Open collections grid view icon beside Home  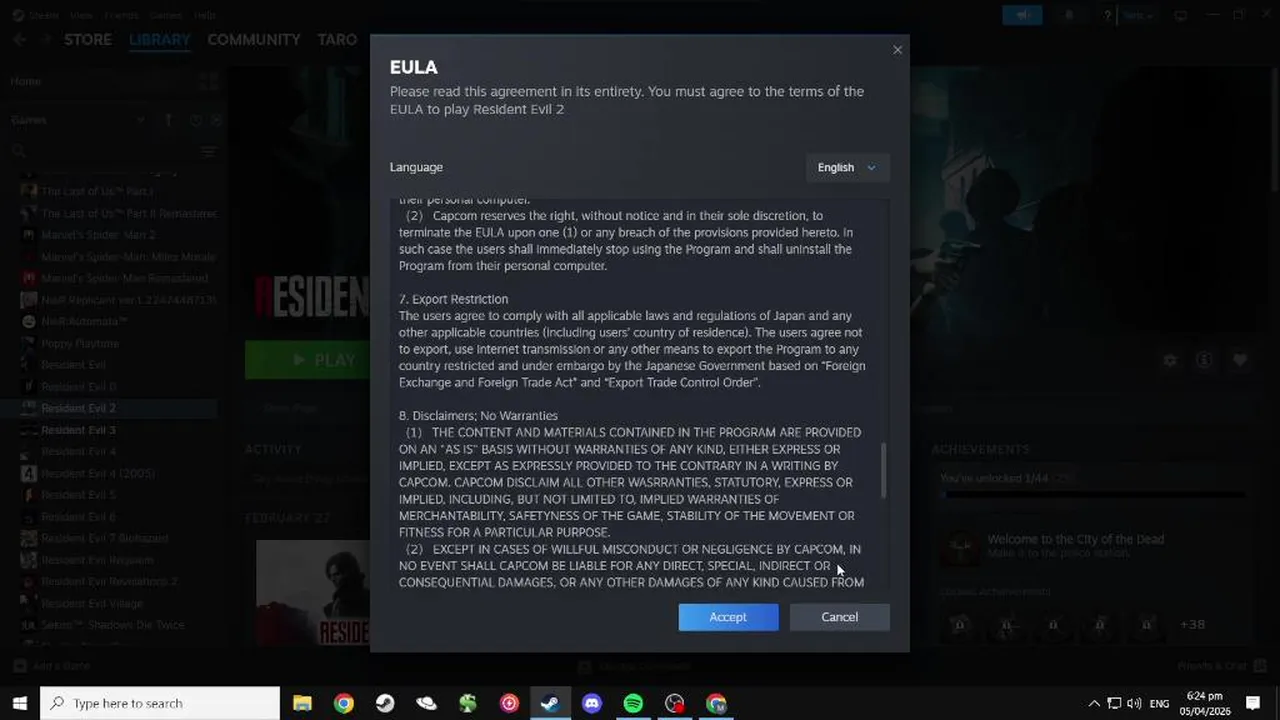tap(208, 81)
